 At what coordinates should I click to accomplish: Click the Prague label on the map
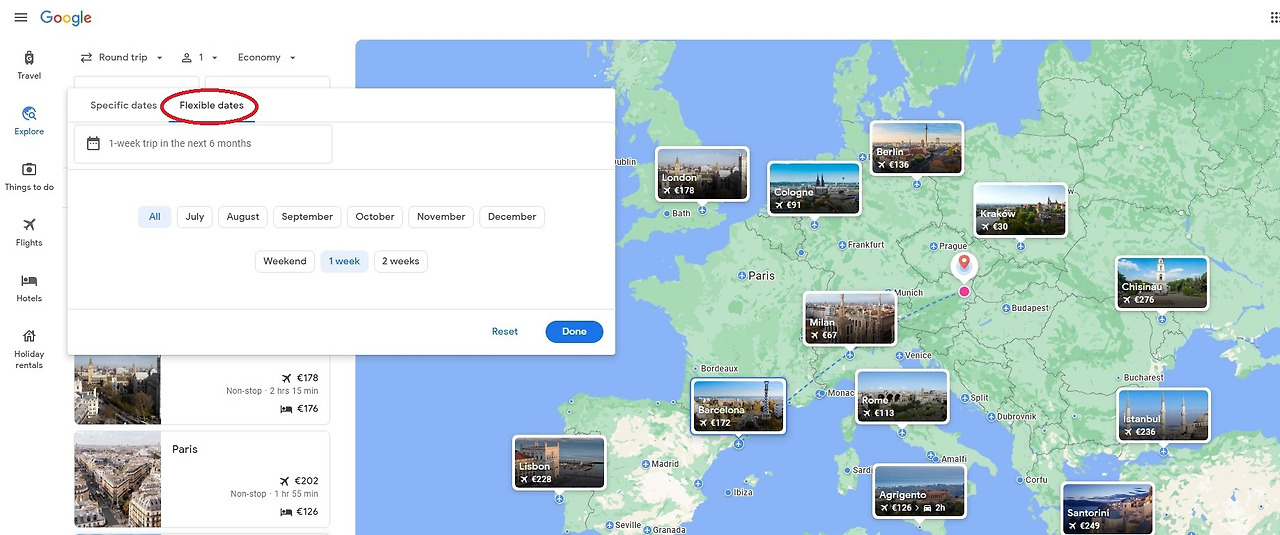pos(953,246)
